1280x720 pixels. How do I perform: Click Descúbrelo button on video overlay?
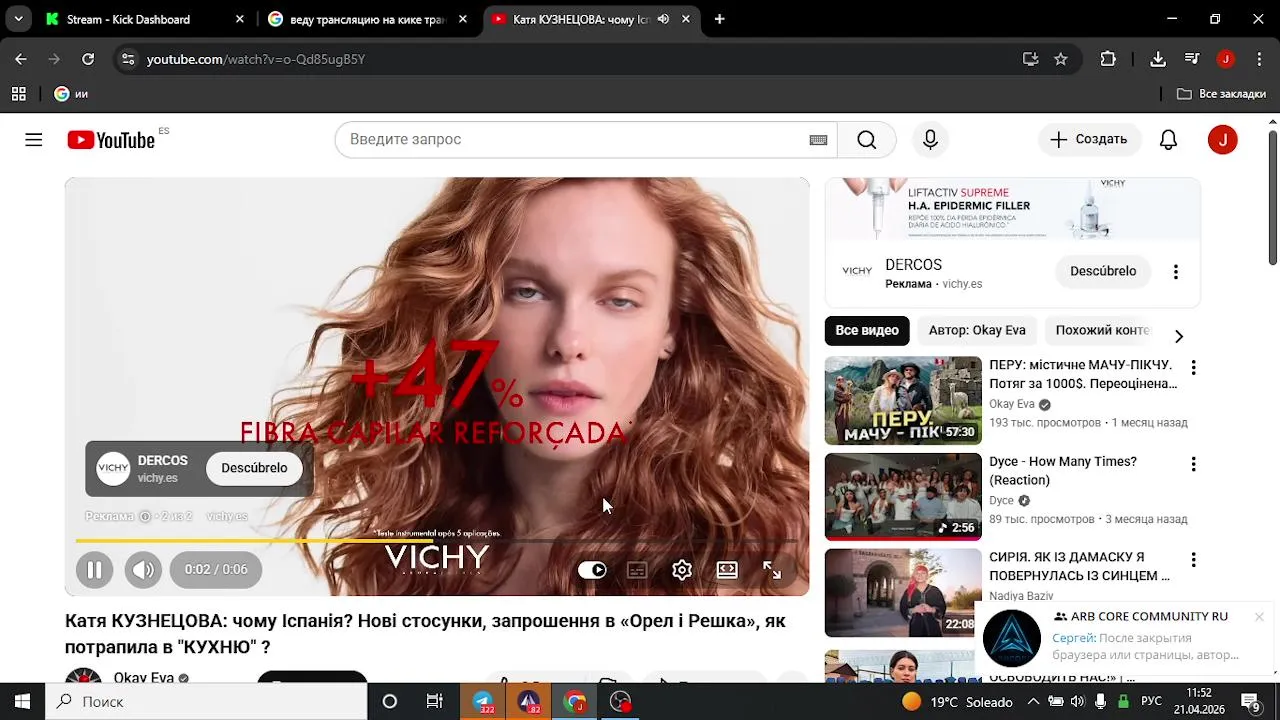[x=254, y=468]
